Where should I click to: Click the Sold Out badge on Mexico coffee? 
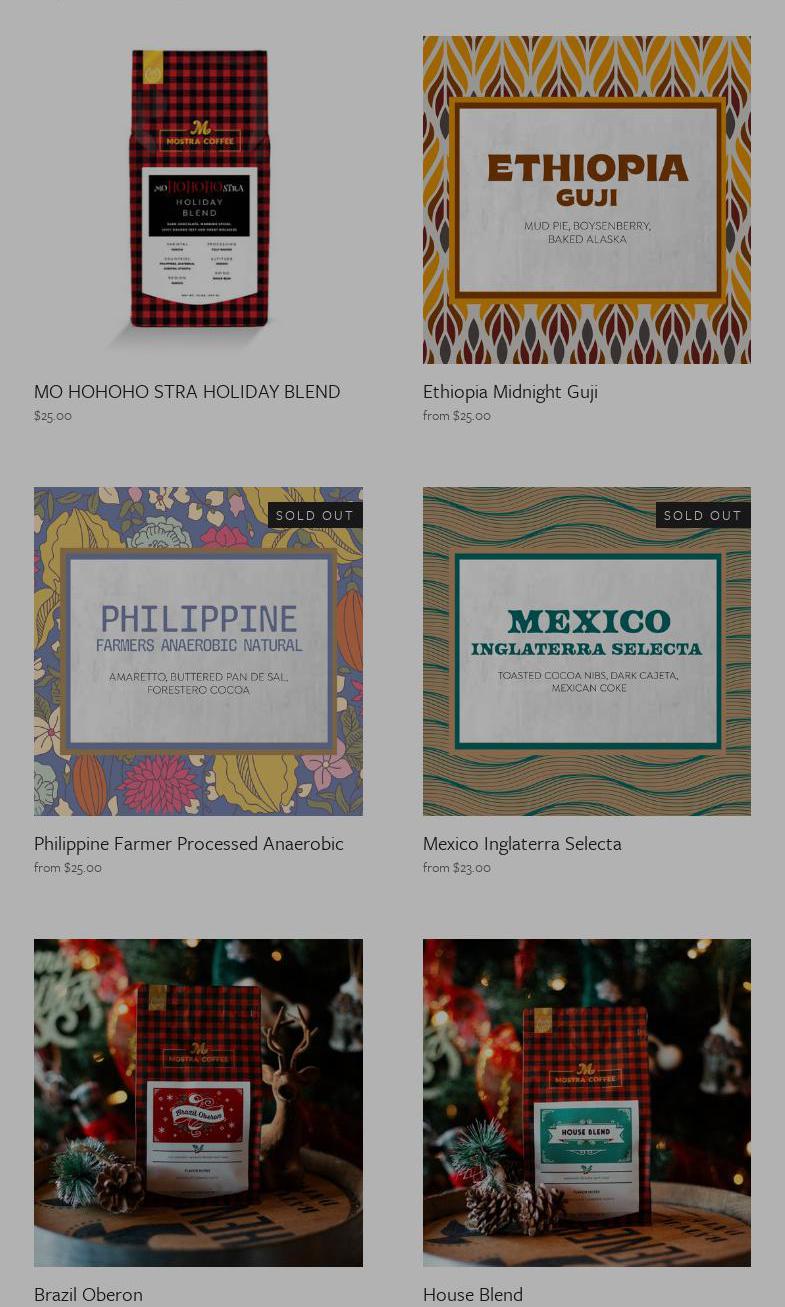coord(703,515)
